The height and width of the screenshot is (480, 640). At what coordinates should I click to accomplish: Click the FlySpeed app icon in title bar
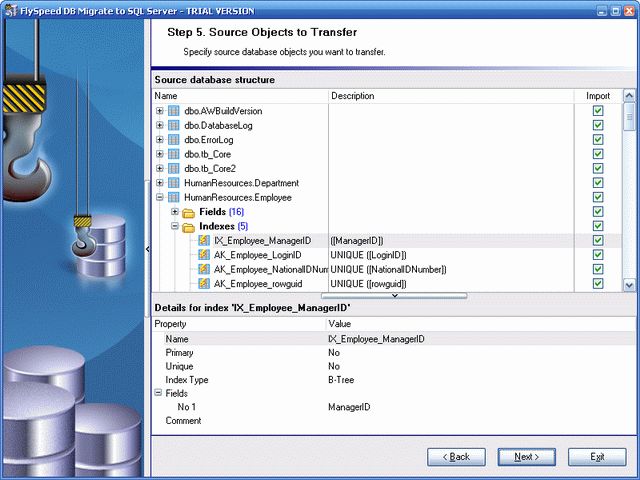click(10, 10)
